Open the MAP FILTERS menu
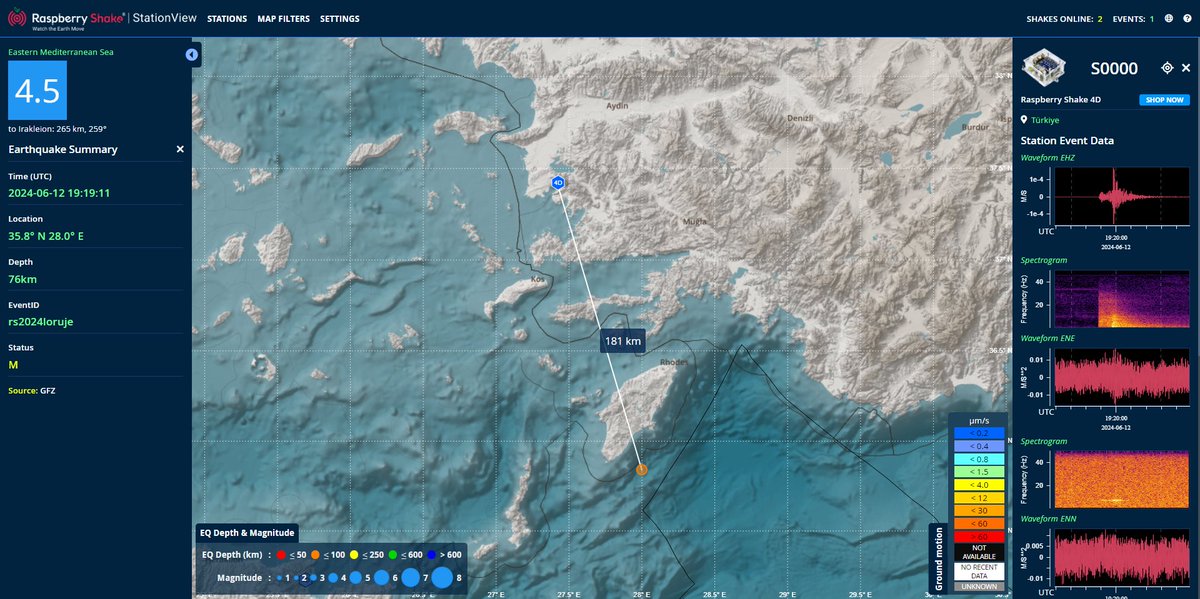This screenshot has height=599, width=1200. [x=283, y=19]
